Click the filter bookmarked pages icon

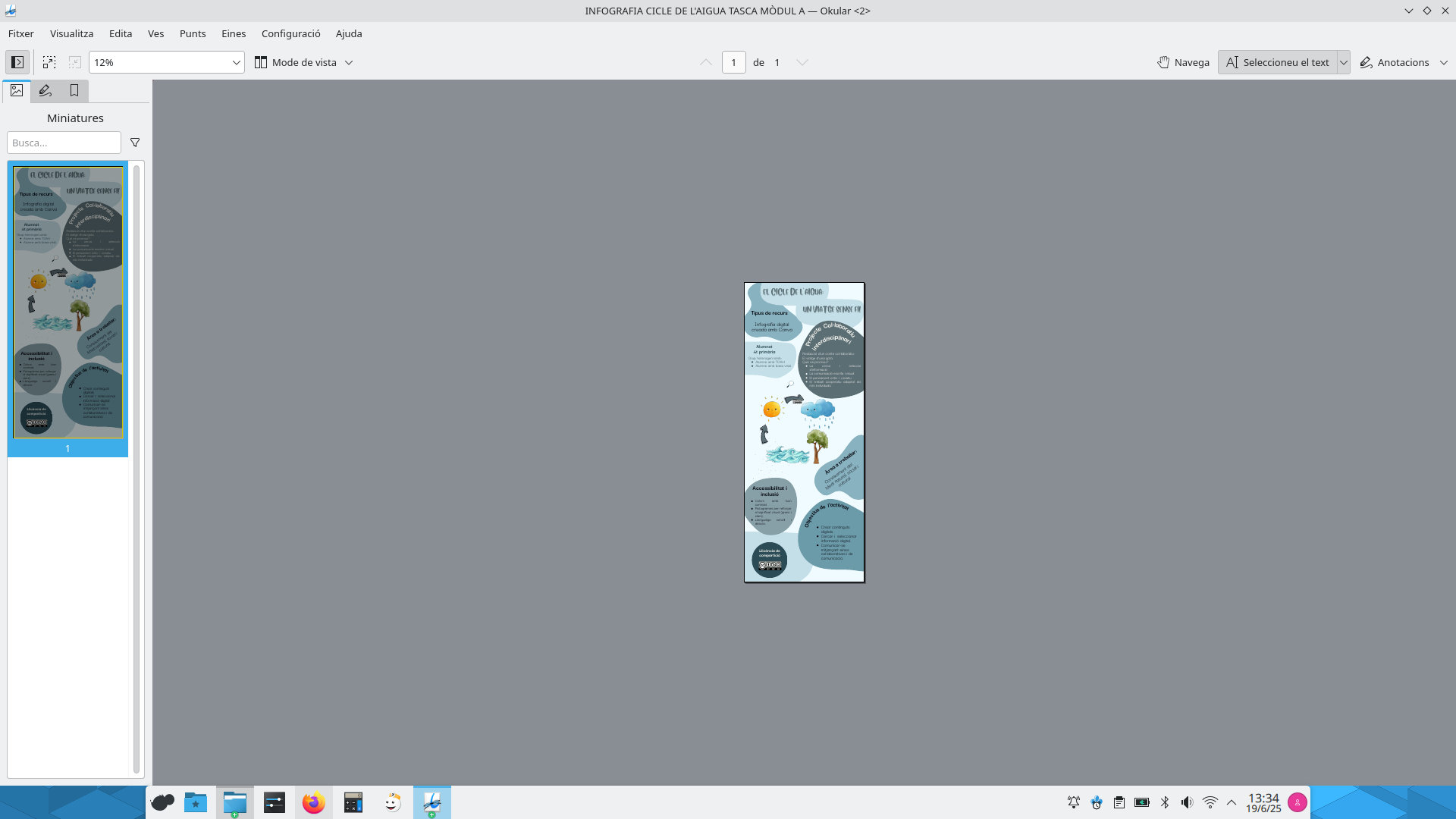(x=135, y=143)
